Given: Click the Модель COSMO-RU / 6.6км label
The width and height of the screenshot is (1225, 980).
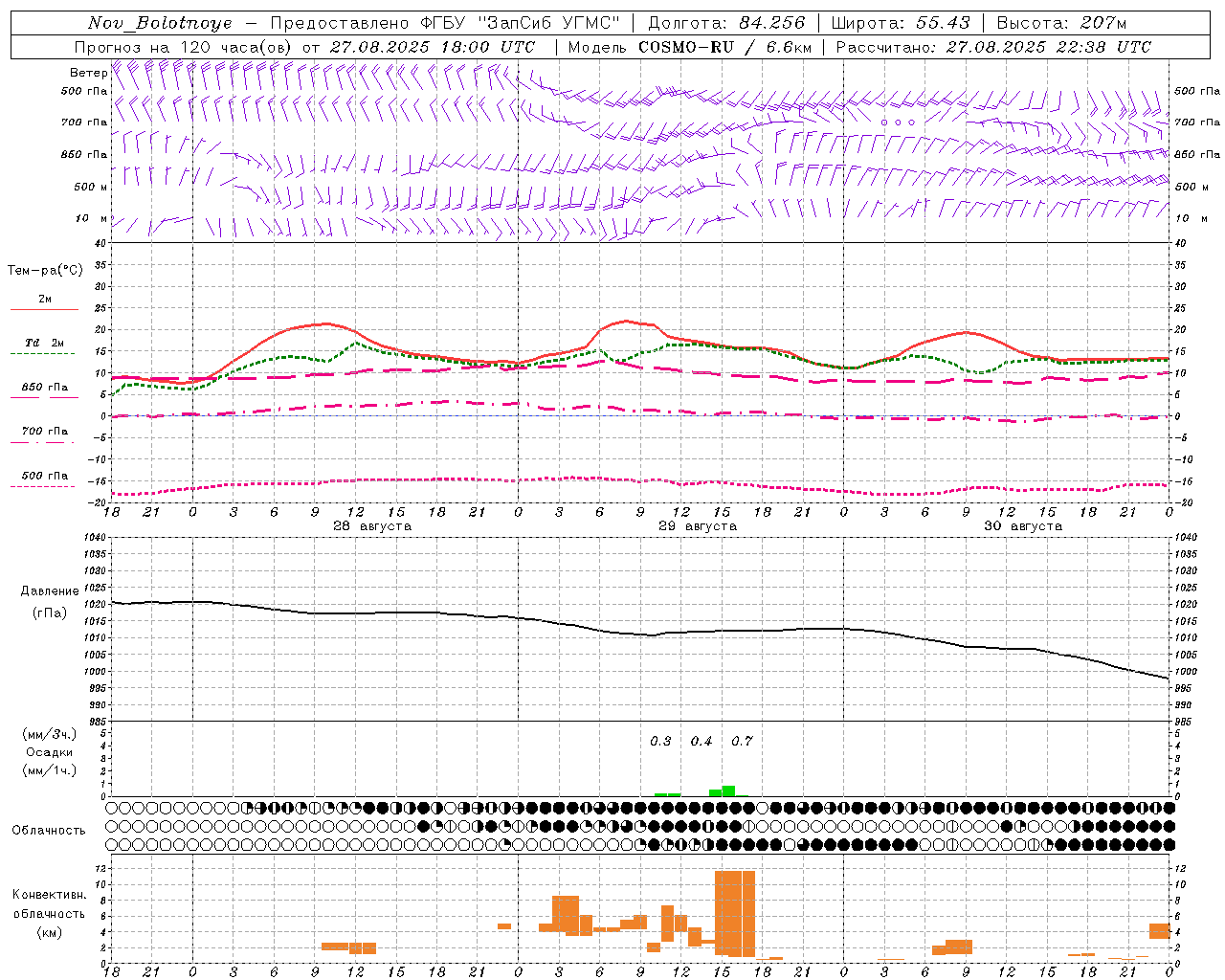Looking at the screenshot, I should coord(690,47).
